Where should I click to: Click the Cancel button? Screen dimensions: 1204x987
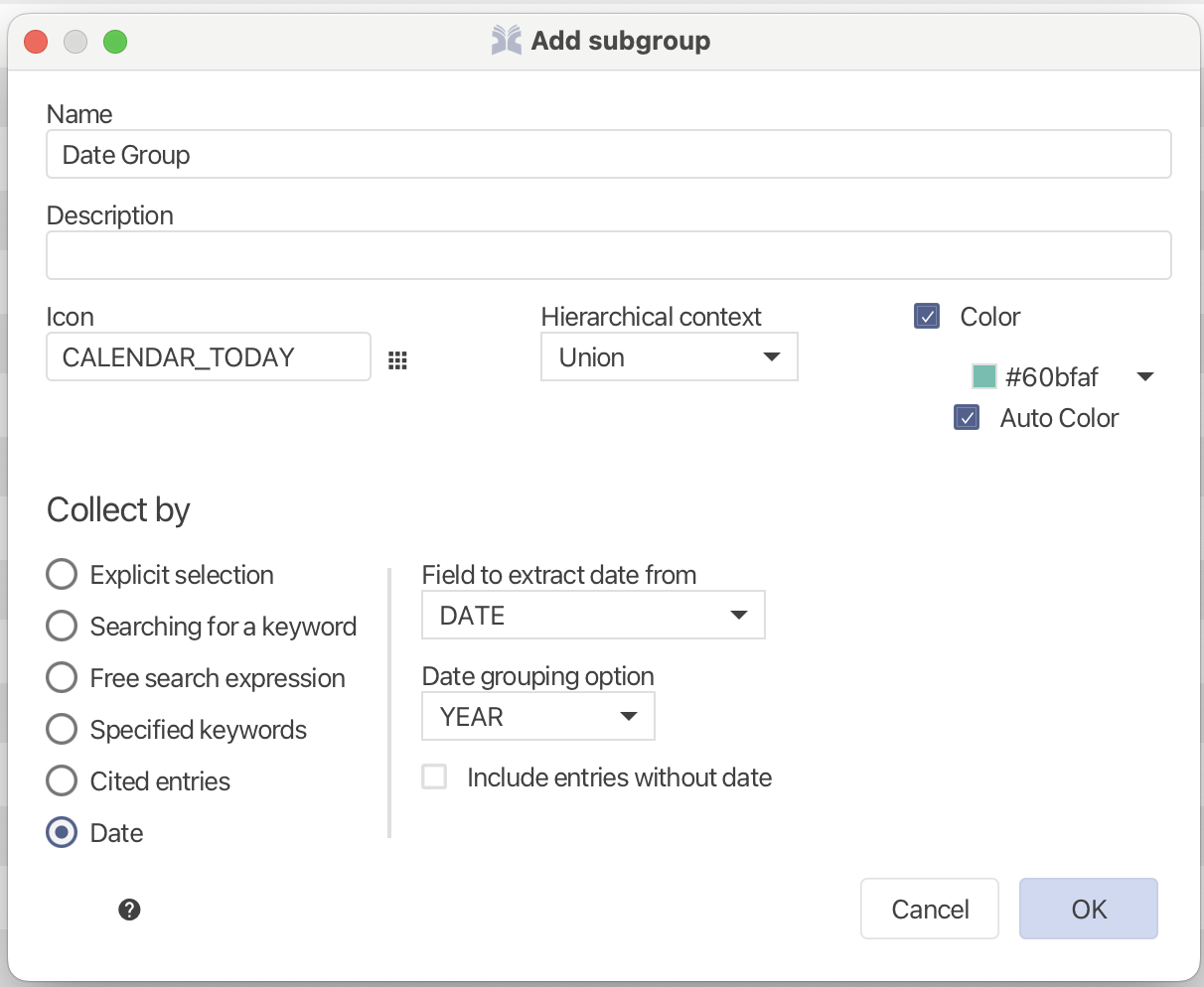click(x=929, y=909)
